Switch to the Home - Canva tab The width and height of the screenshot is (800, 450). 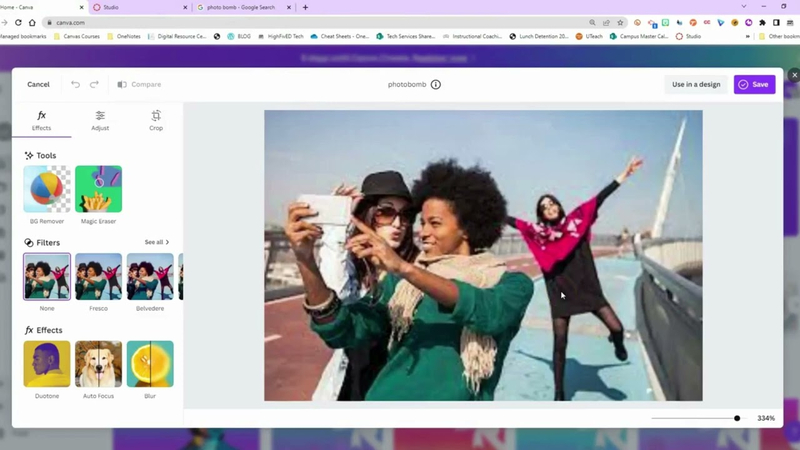click(x=41, y=7)
